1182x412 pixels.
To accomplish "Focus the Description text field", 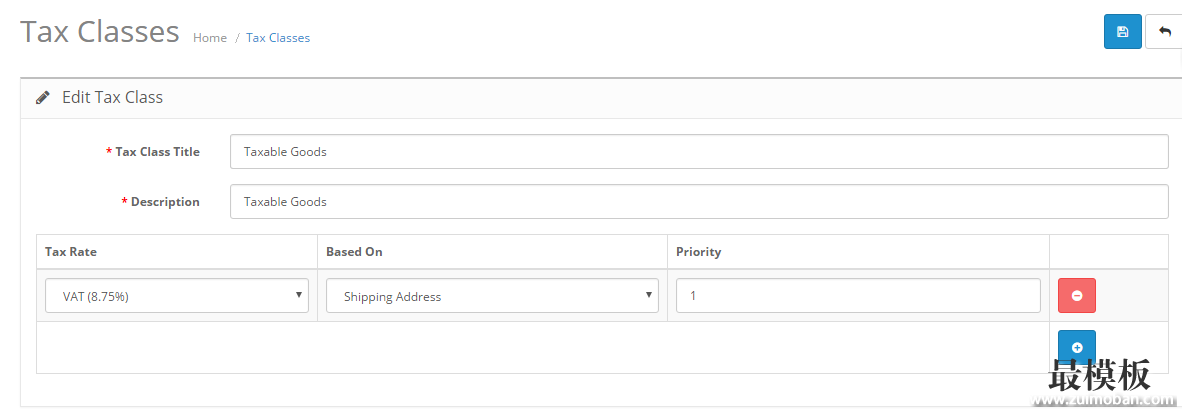I will (699, 202).
